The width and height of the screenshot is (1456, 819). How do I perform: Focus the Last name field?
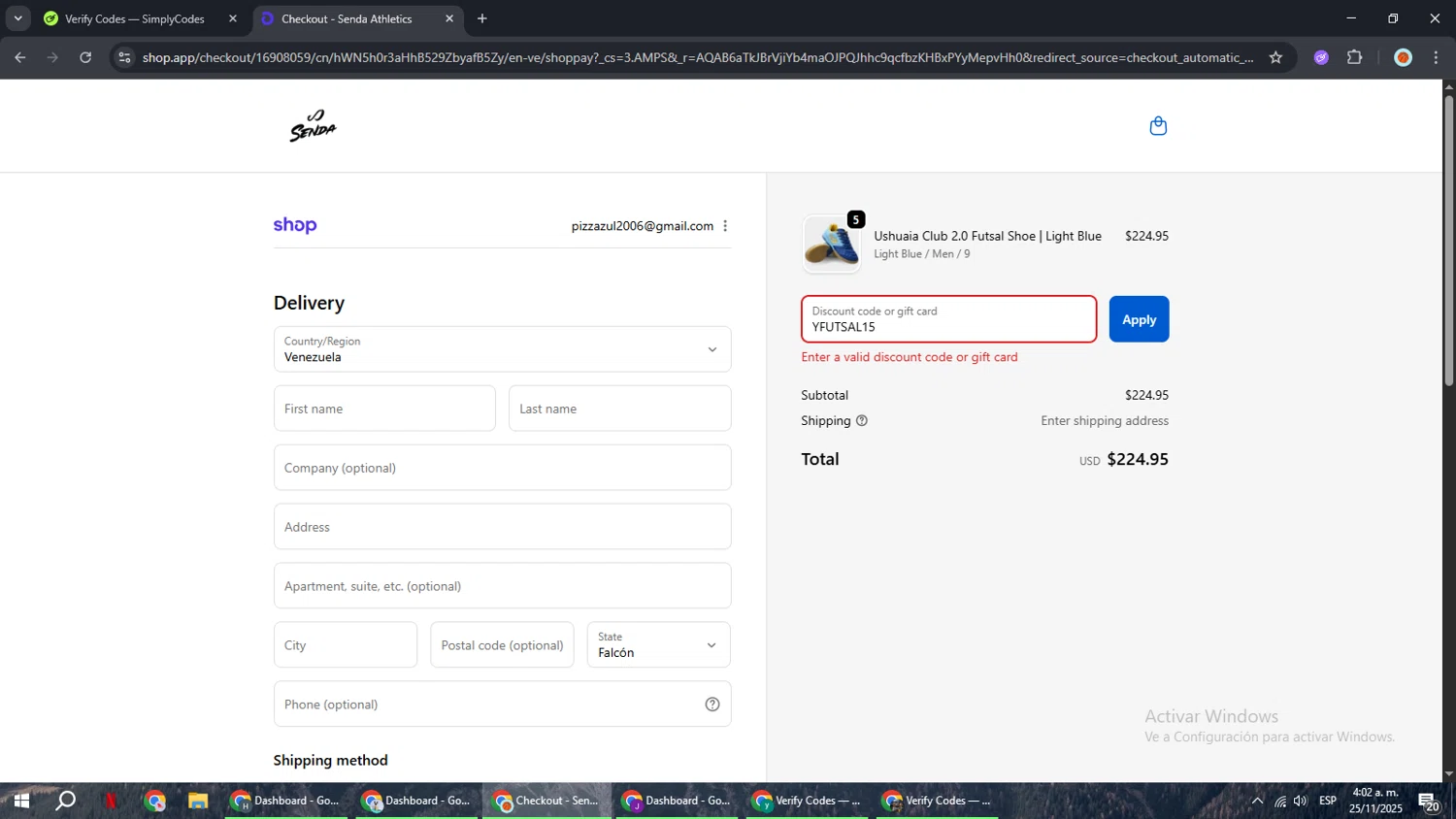(x=619, y=409)
